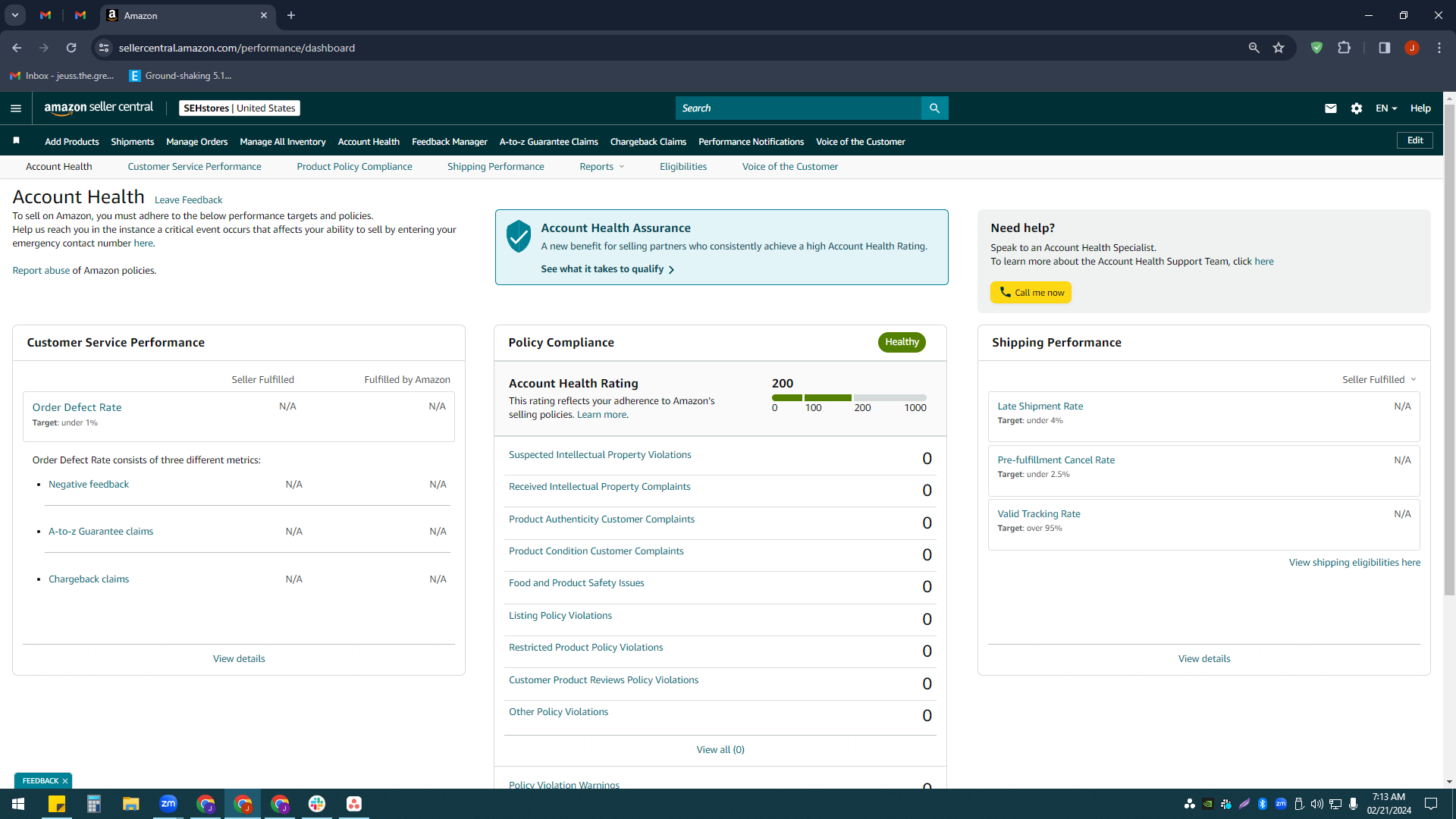This screenshot has width=1456, height=819.
Task: Open Slack from the taskbar
Action: 317,804
